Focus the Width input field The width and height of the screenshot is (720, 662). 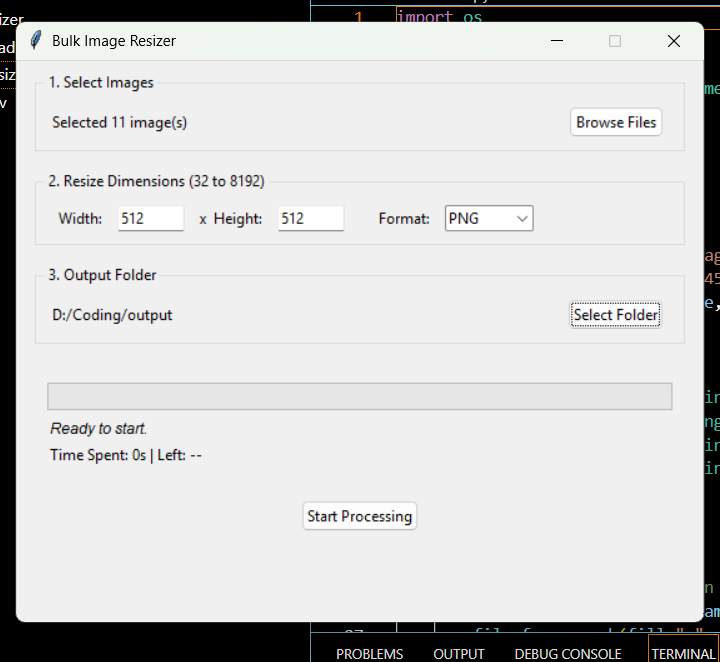pos(151,218)
